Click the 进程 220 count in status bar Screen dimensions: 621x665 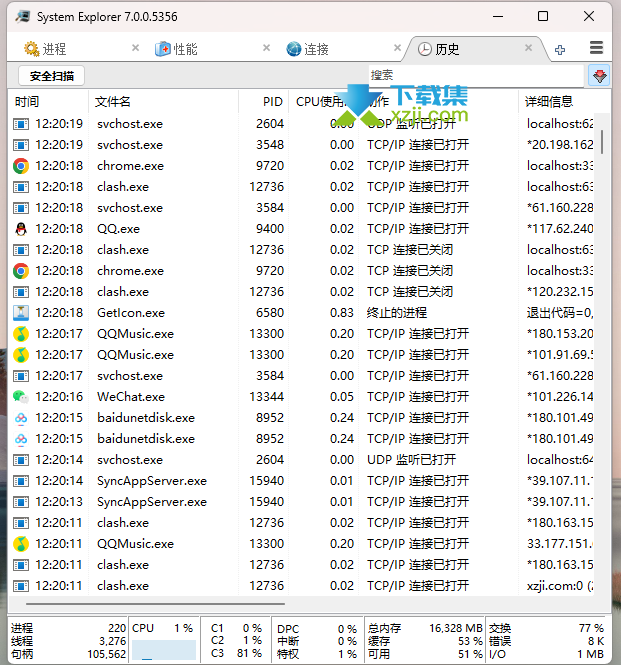coord(68,628)
